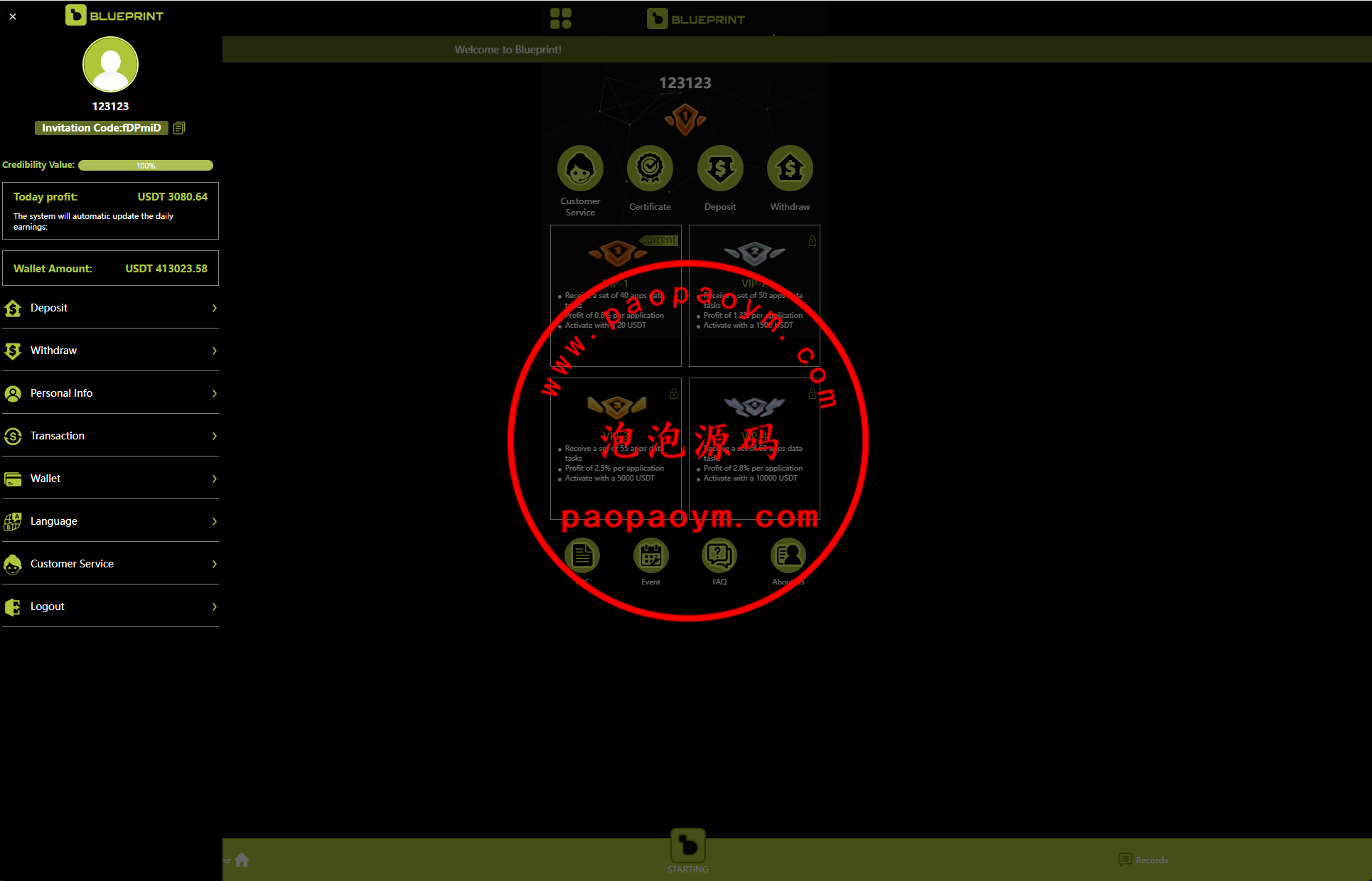This screenshot has width=1372, height=881.
Task: Select the VIP-1 current level card
Action: coord(616,296)
